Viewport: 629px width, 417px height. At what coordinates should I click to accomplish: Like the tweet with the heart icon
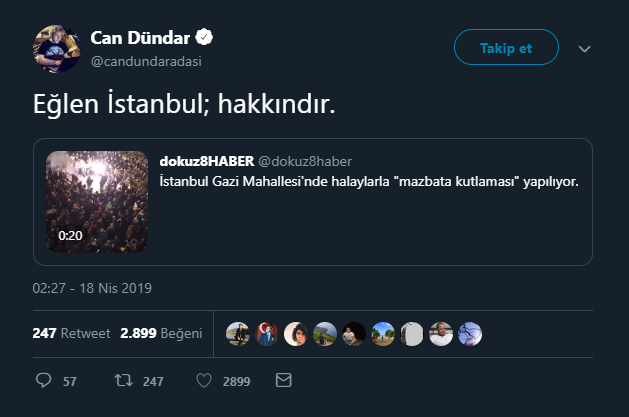pyautogui.click(x=203, y=381)
